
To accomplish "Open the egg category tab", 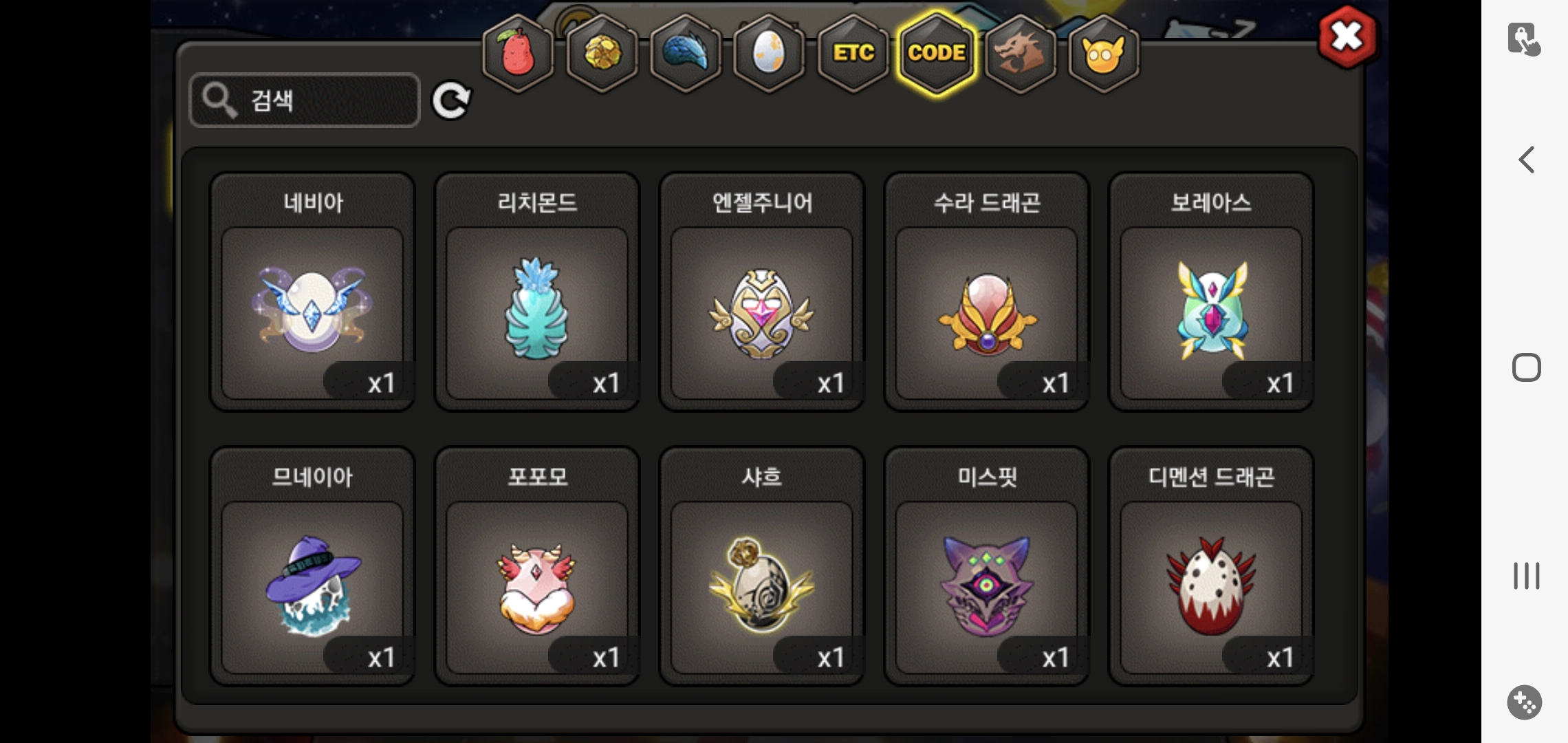I will coord(770,54).
